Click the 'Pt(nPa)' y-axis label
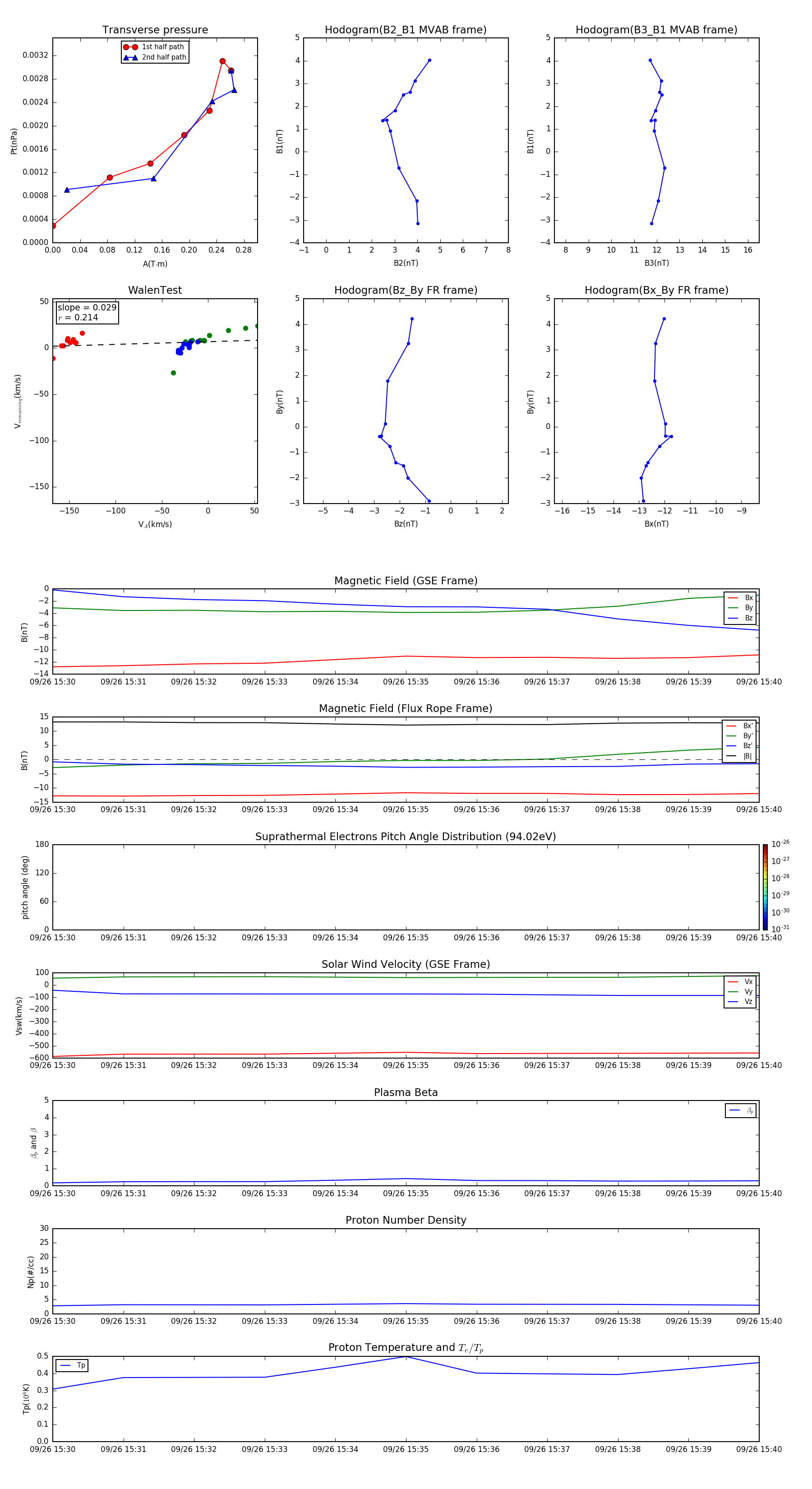812x1489 pixels. (x=14, y=140)
